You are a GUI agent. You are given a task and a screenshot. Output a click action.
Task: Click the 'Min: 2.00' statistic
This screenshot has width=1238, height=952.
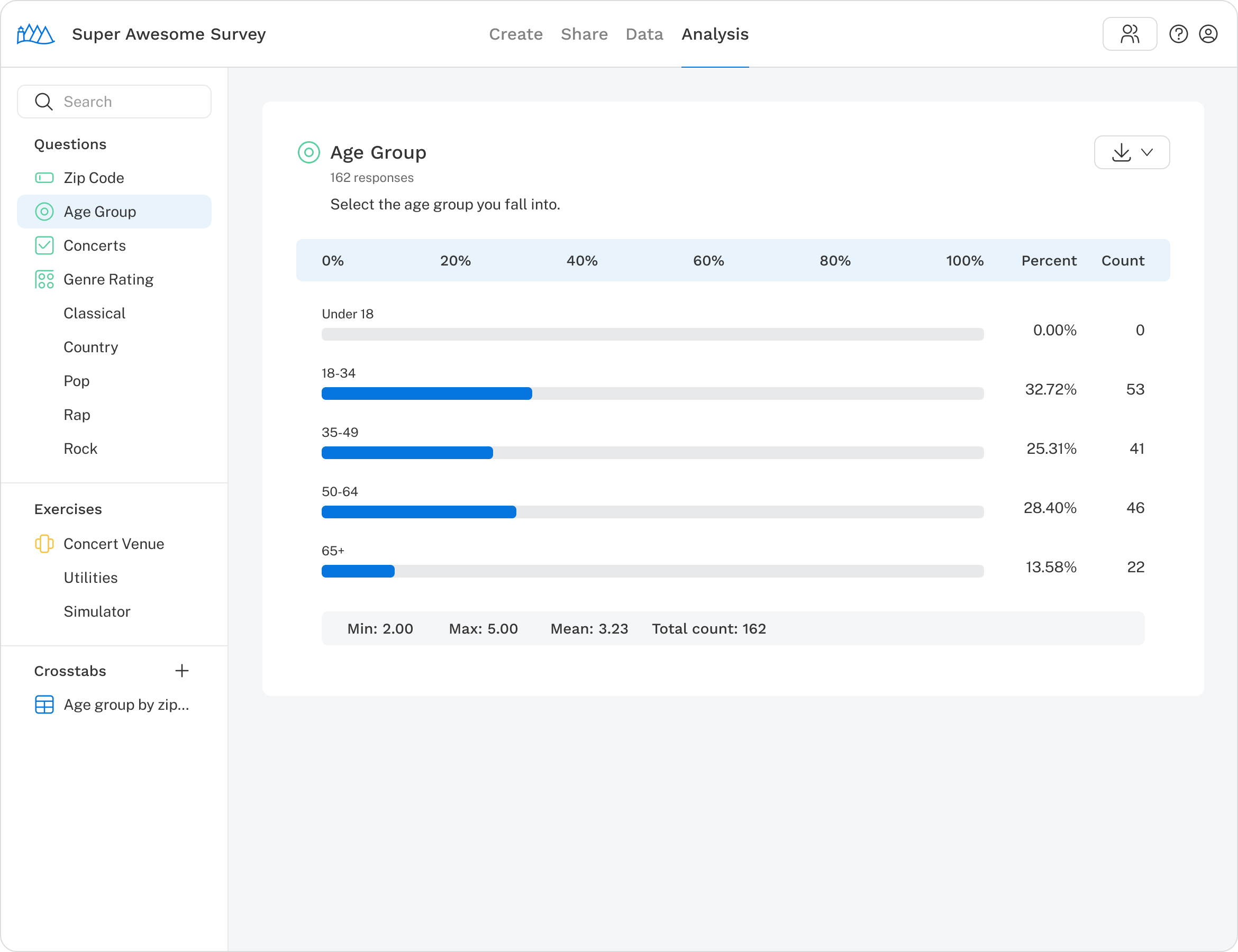tap(380, 628)
